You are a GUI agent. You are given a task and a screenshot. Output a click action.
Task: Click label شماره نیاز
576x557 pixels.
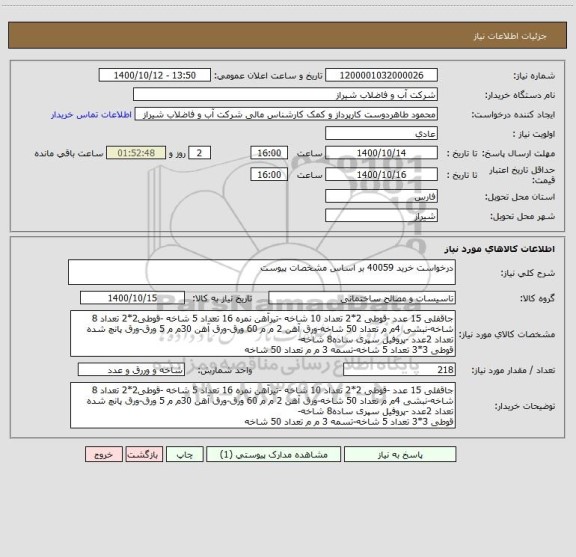tap(534, 76)
